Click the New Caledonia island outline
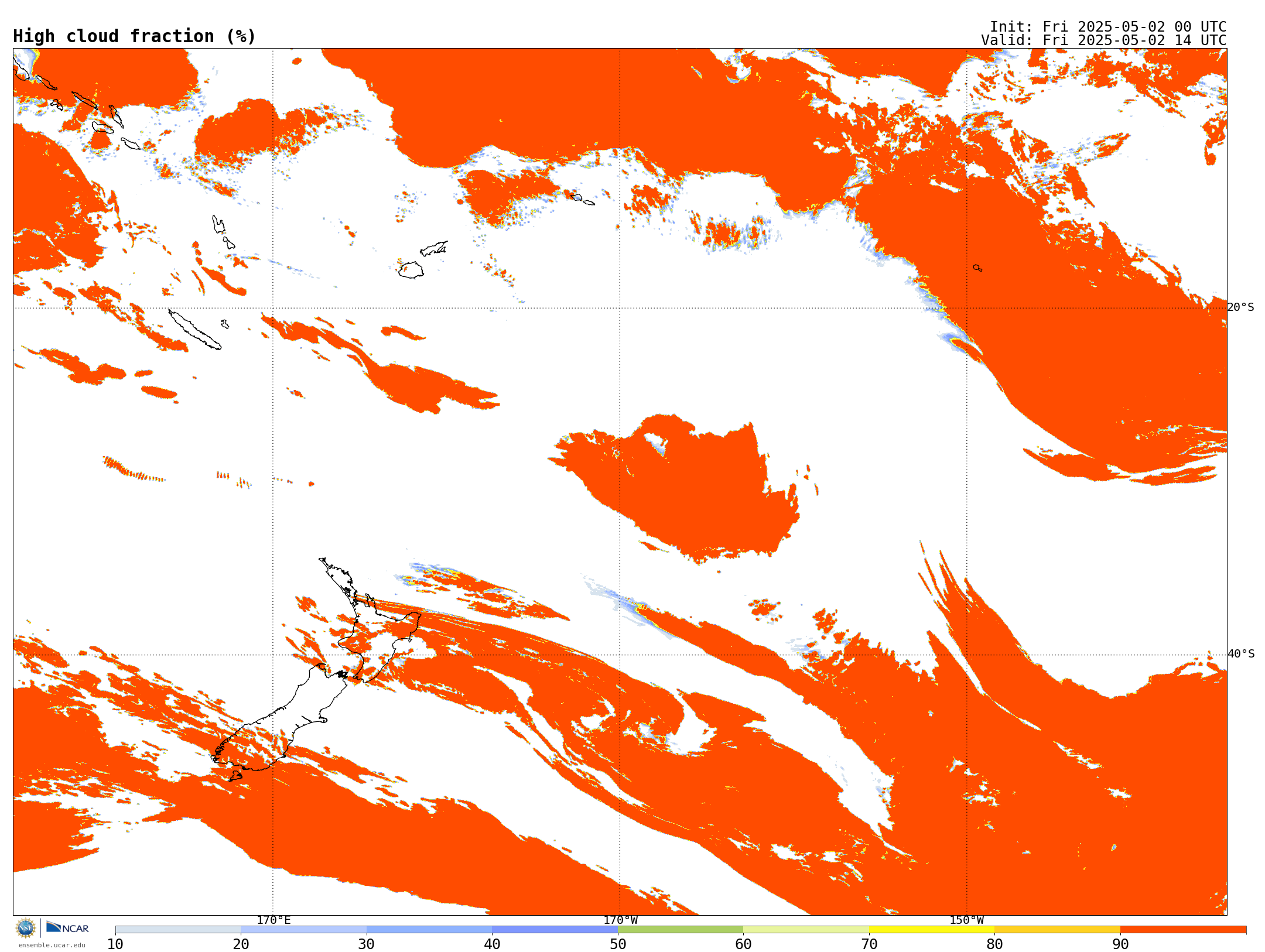 tap(195, 330)
